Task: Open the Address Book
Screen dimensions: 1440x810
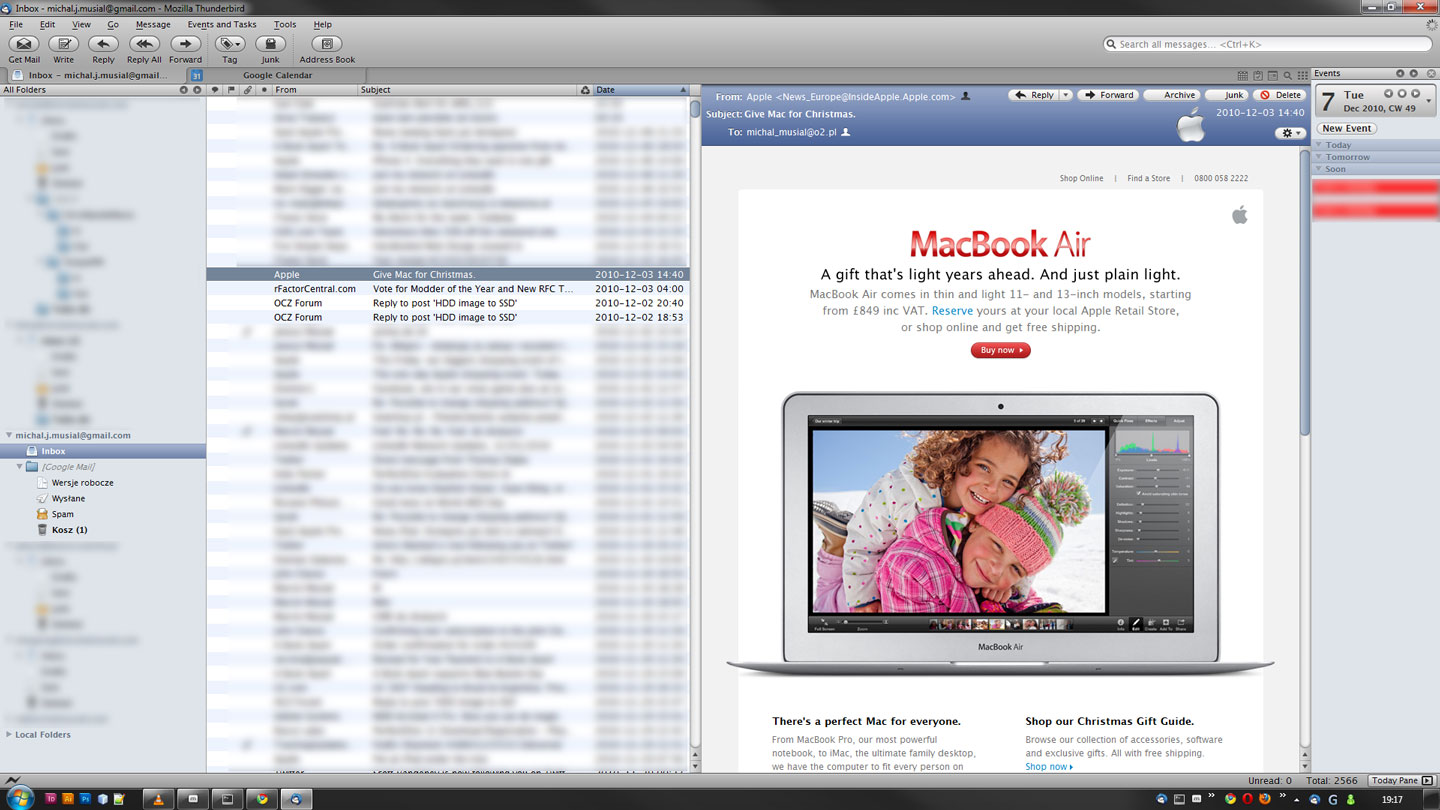Action: pos(327,44)
